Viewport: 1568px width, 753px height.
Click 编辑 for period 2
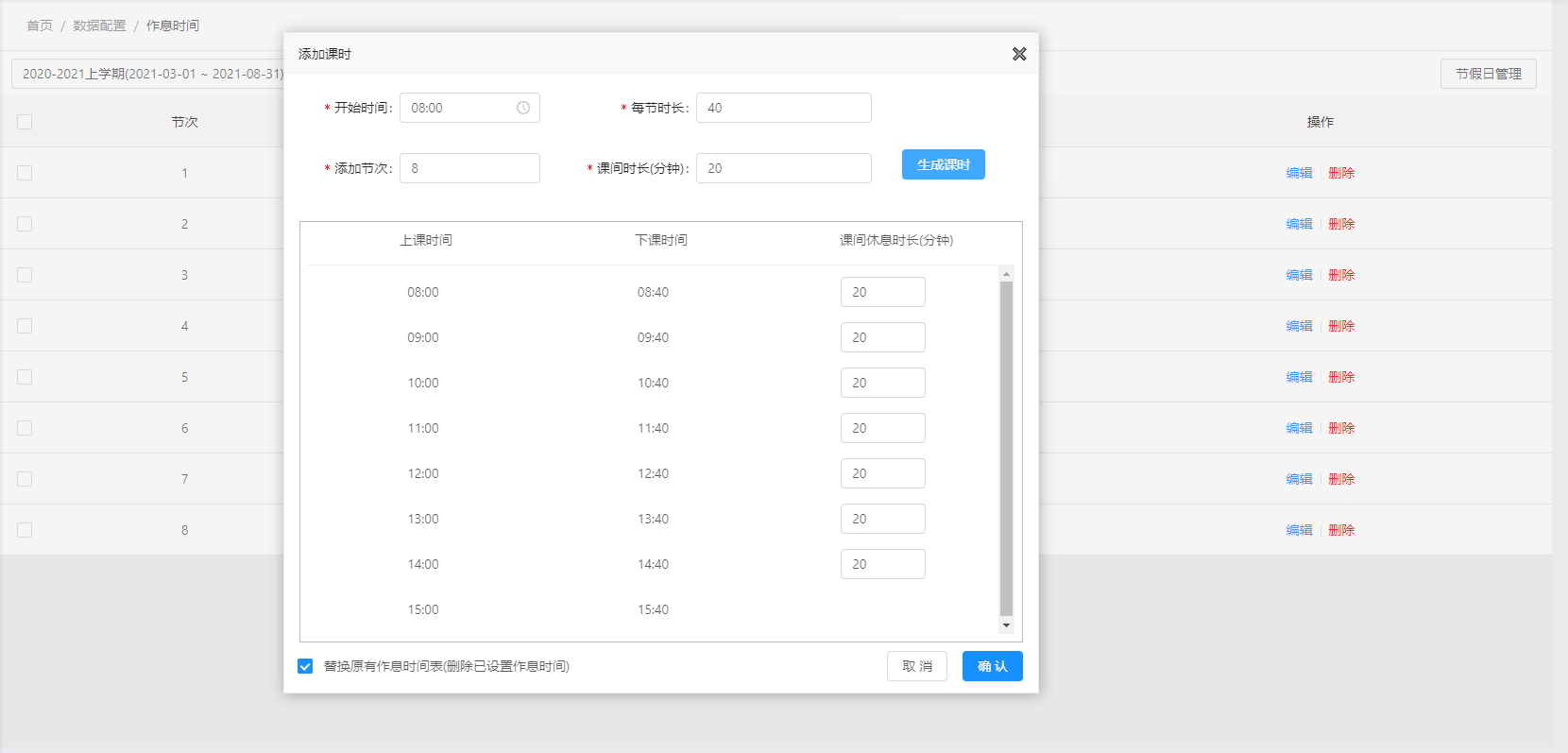point(1300,224)
